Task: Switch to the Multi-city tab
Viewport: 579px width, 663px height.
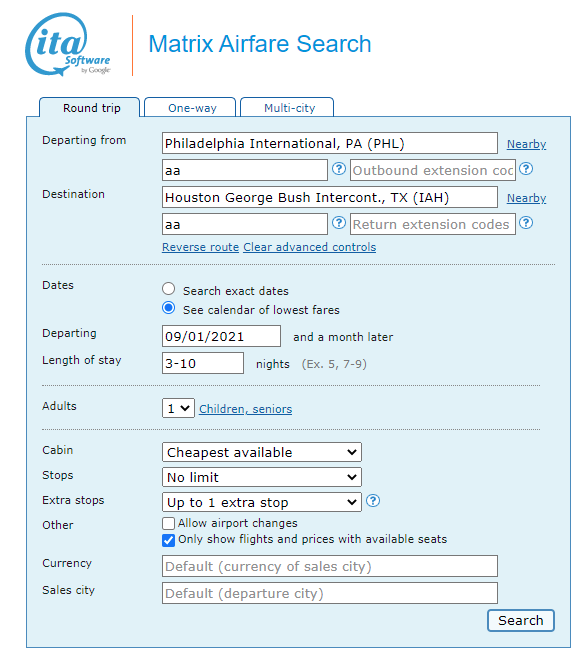Action: [x=287, y=107]
